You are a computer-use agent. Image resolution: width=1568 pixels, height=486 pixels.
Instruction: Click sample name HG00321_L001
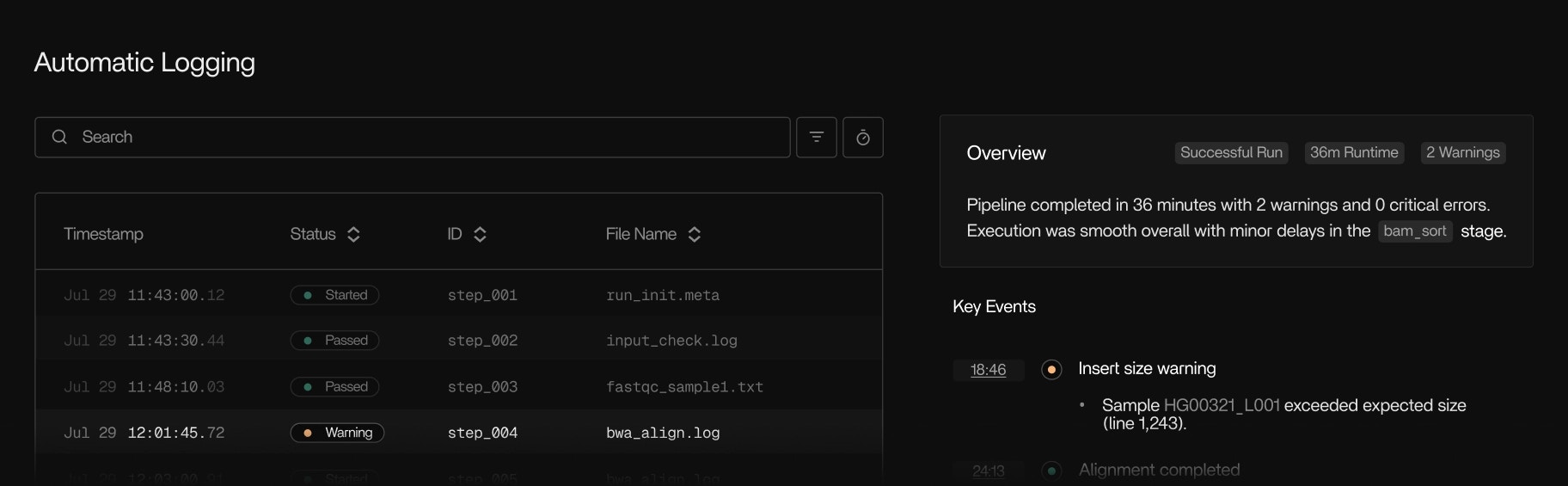(x=1222, y=405)
